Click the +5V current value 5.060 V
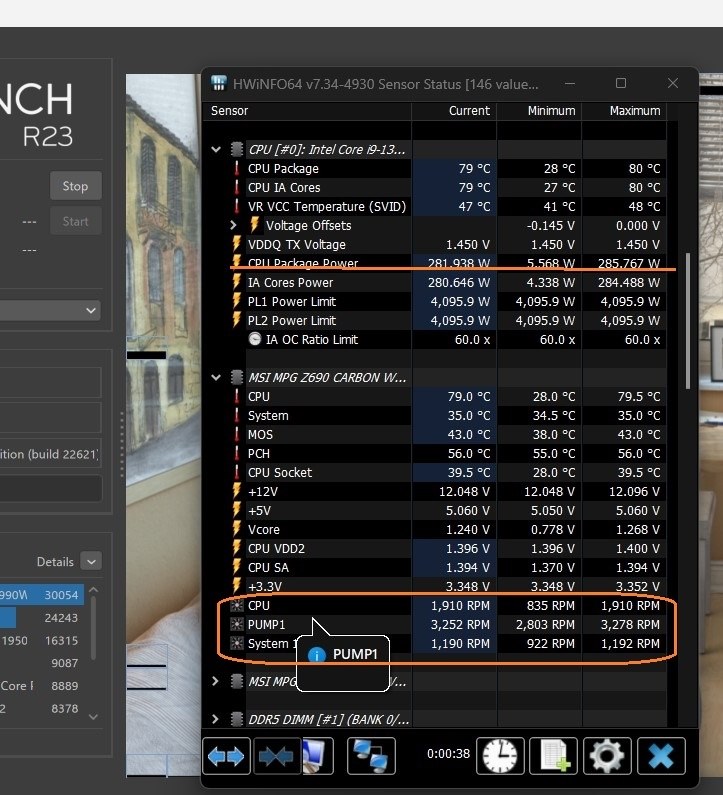This screenshot has width=723, height=795. click(467, 511)
